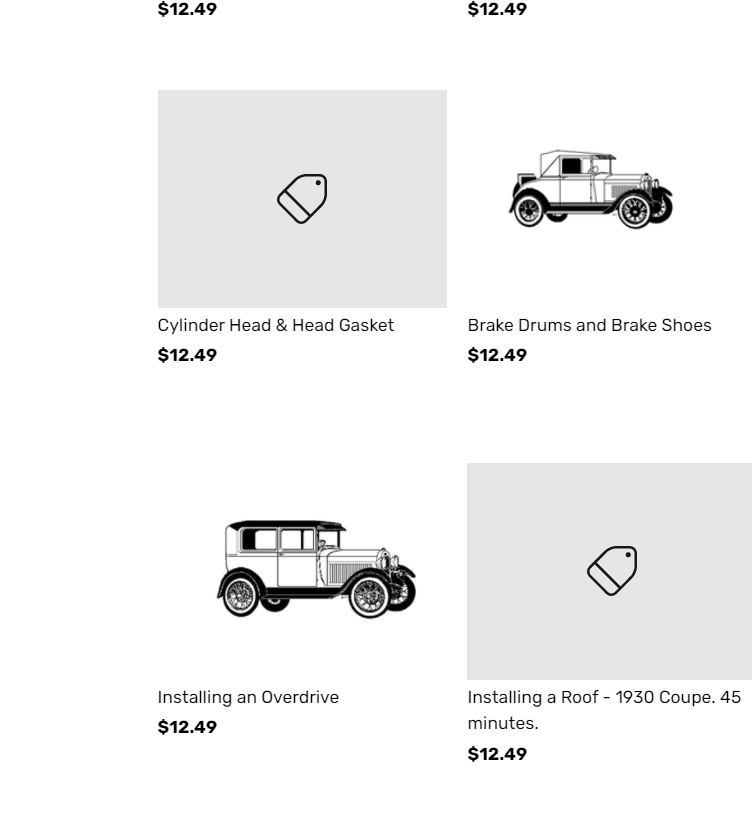Viewport: 752px width, 813px height.
Task: Open the coupe car image above Brake Drums
Action: pos(590,189)
